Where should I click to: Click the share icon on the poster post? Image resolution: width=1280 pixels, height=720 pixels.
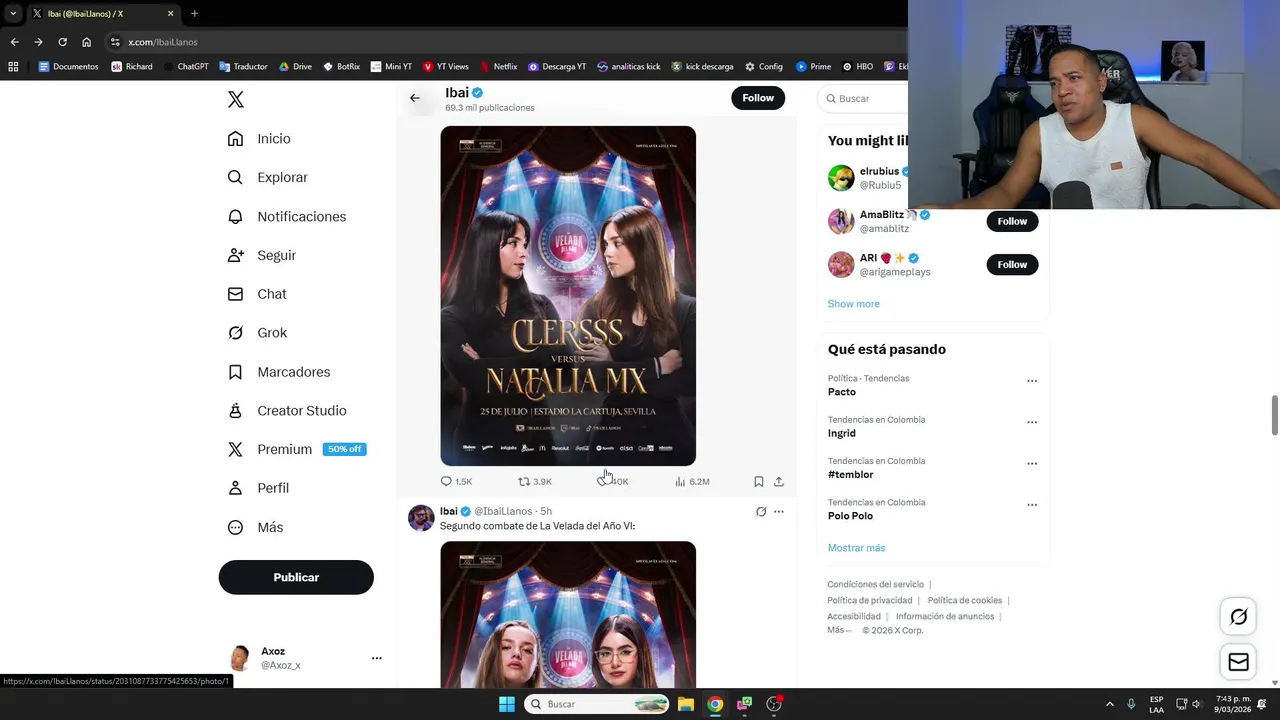(x=779, y=482)
